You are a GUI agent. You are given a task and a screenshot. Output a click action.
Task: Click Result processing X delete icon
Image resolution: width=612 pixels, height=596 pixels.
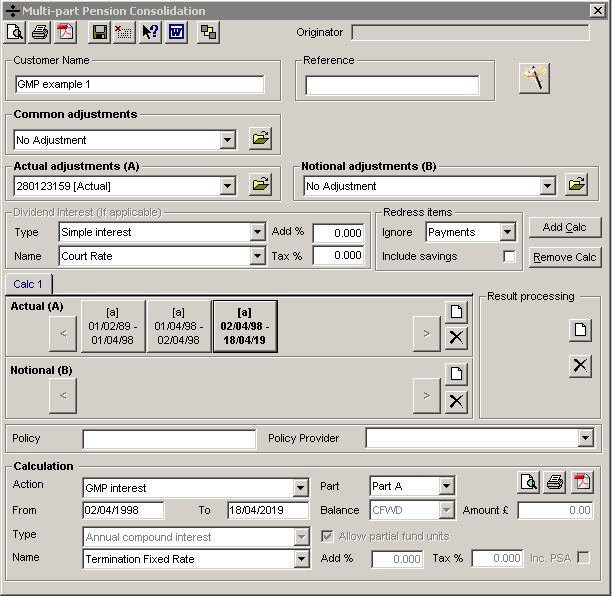(x=580, y=366)
